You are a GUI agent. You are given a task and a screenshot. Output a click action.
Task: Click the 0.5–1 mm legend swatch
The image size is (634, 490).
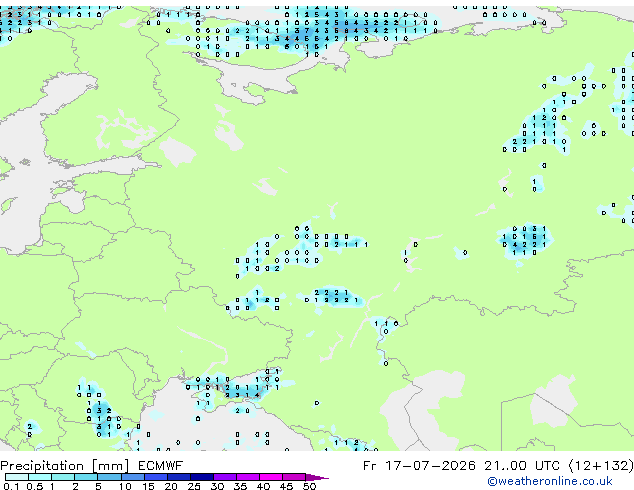pos(40,477)
